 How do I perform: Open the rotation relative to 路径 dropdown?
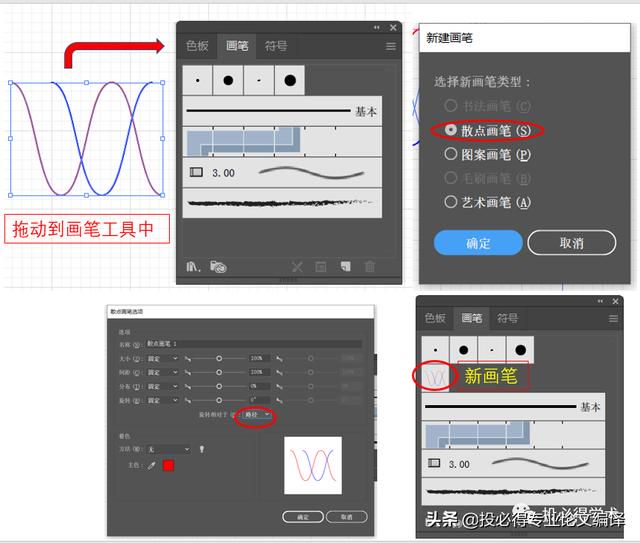pyautogui.click(x=257, y=415)
